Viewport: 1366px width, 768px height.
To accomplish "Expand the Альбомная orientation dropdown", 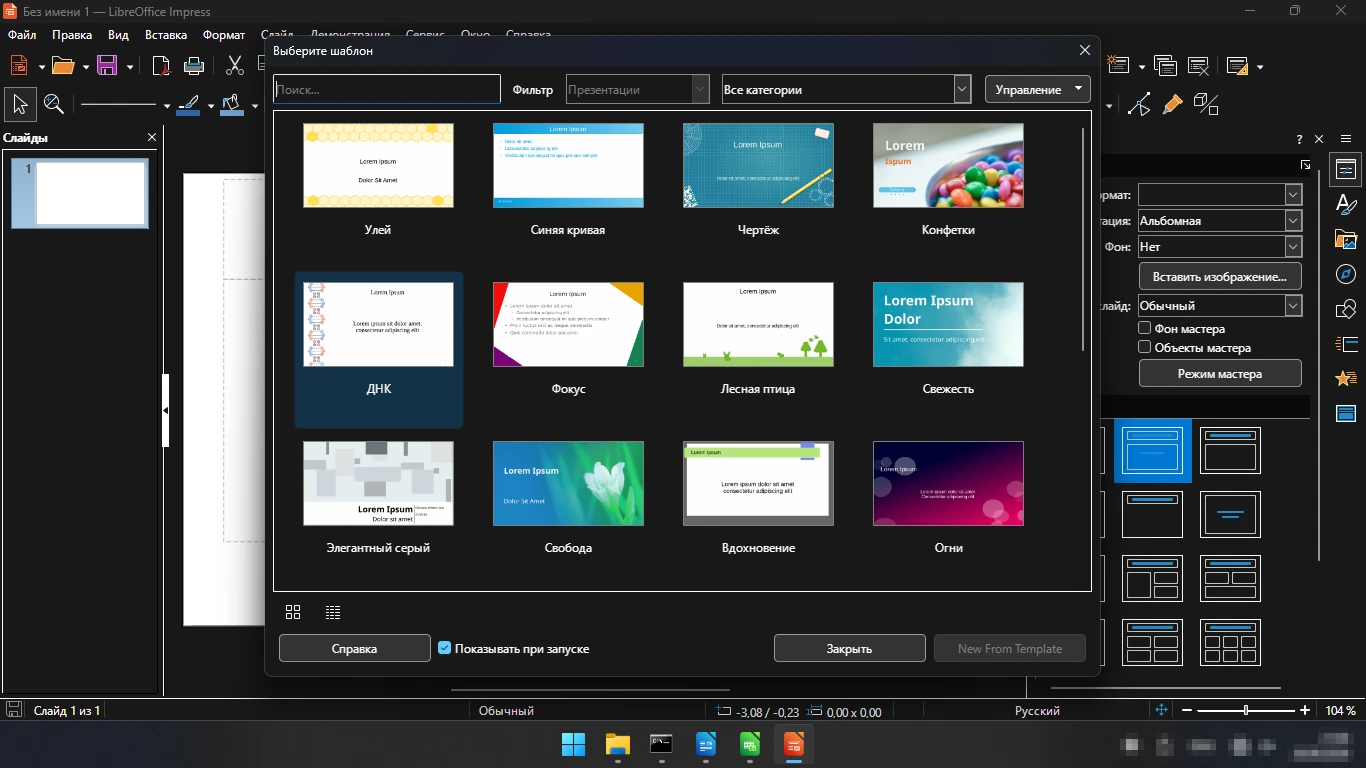I will tap(1293, 221).
